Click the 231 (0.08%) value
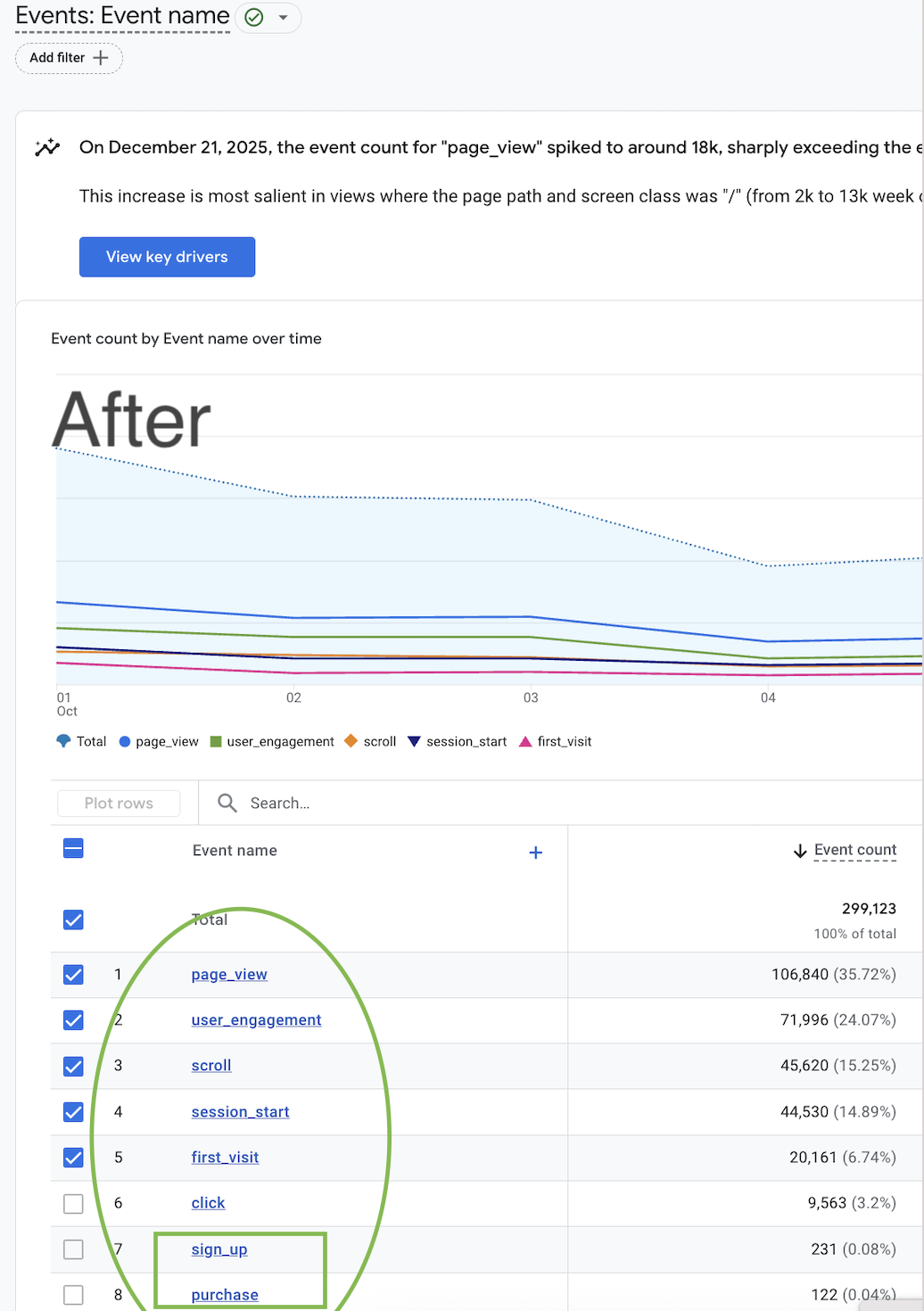Image resolution: width=924 pixels, height=1311 pixels. tap(854, 1249)
